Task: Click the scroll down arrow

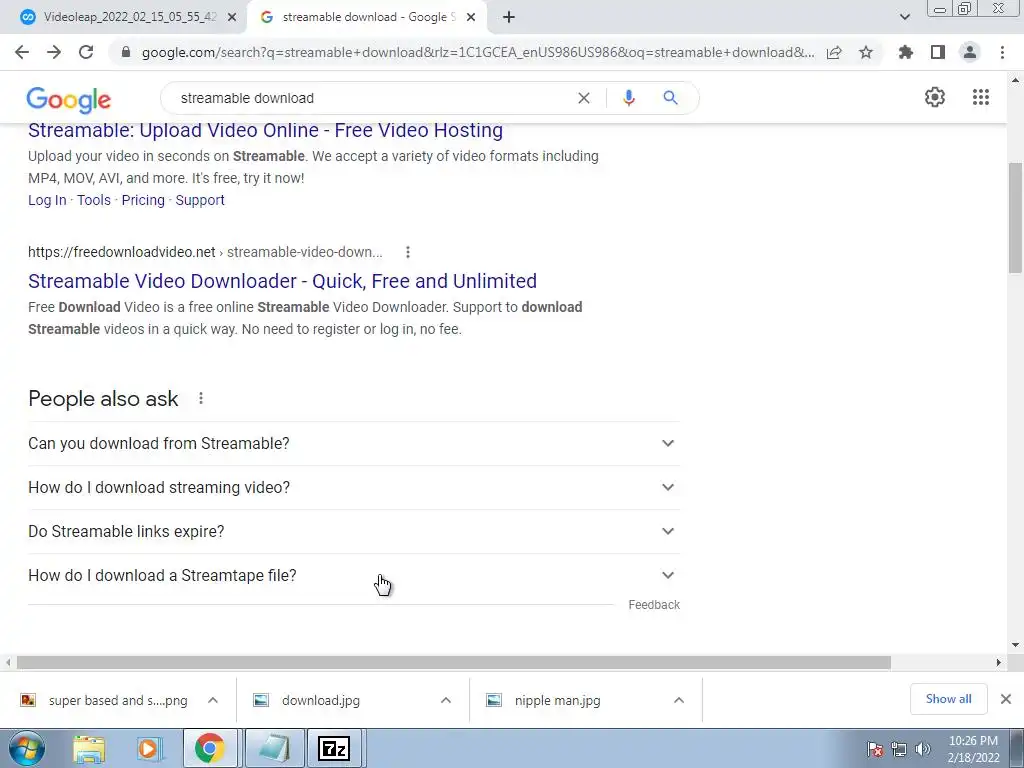Action: tap(1015, 645)
